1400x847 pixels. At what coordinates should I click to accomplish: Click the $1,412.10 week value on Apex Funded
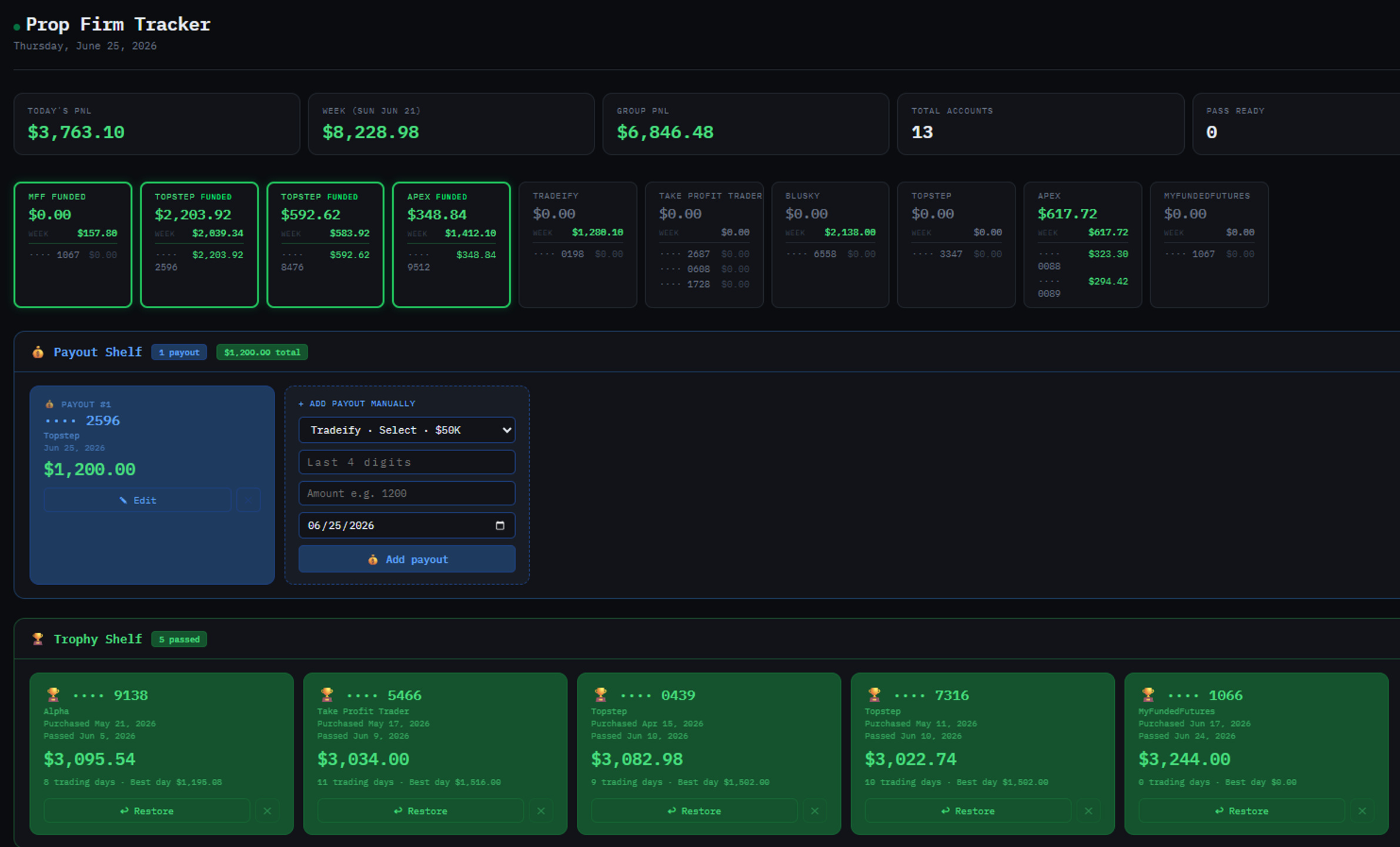(470, 234)
